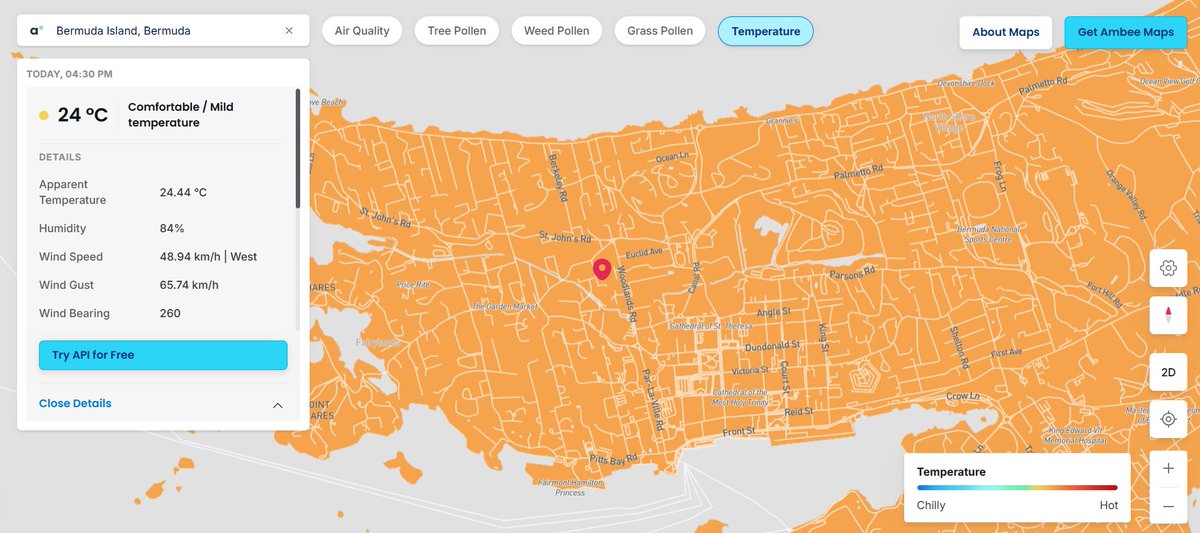Click the 24 °C temperature reading
Viewport: 1200px width, 533px height.
point(83,115)
